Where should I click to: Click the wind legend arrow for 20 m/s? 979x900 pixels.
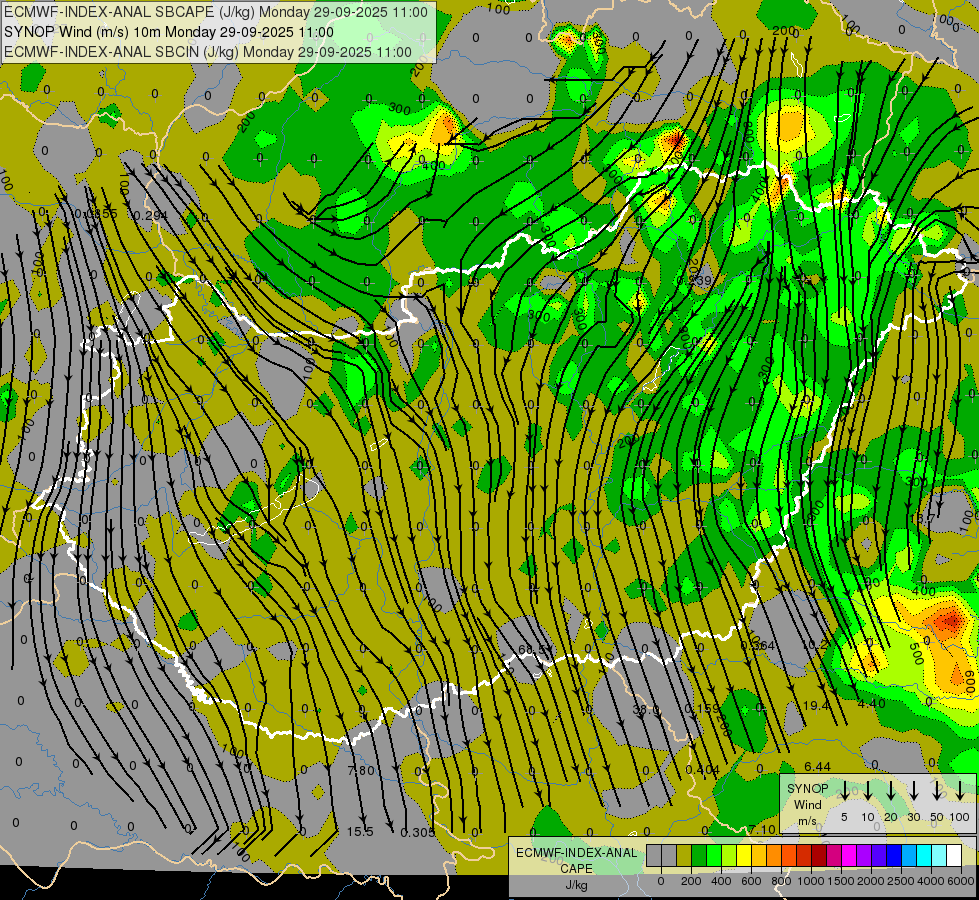coord(891,791)
